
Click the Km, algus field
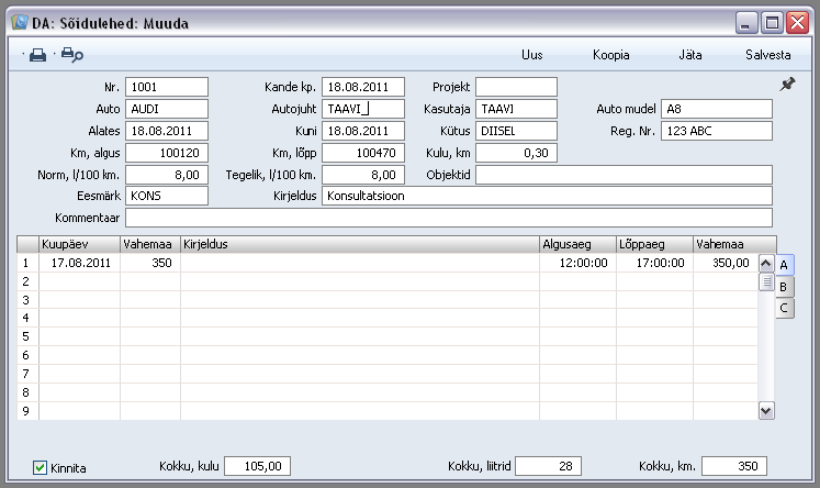167,153
